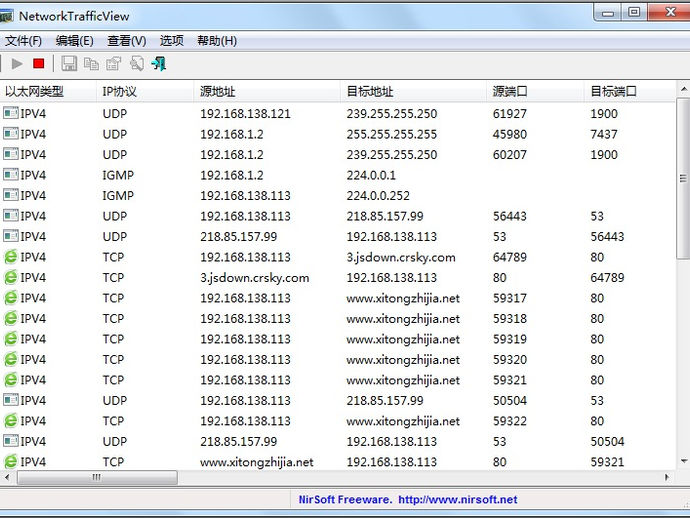The width and height of the screenshot is (690, 518).
Task: Click the copy selected items toolbar icon
Action: coord(91,64)
